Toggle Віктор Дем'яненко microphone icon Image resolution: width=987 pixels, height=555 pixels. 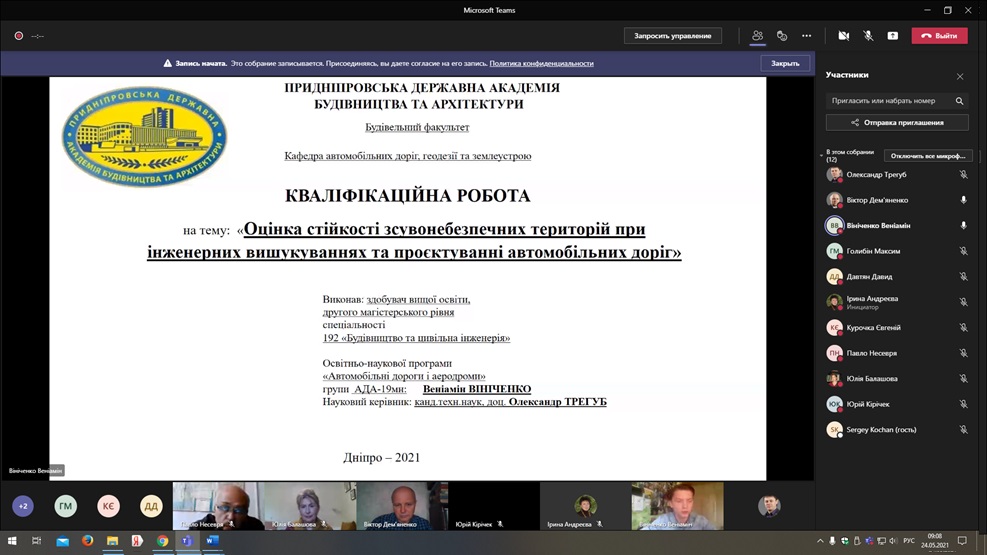[963, 200]
